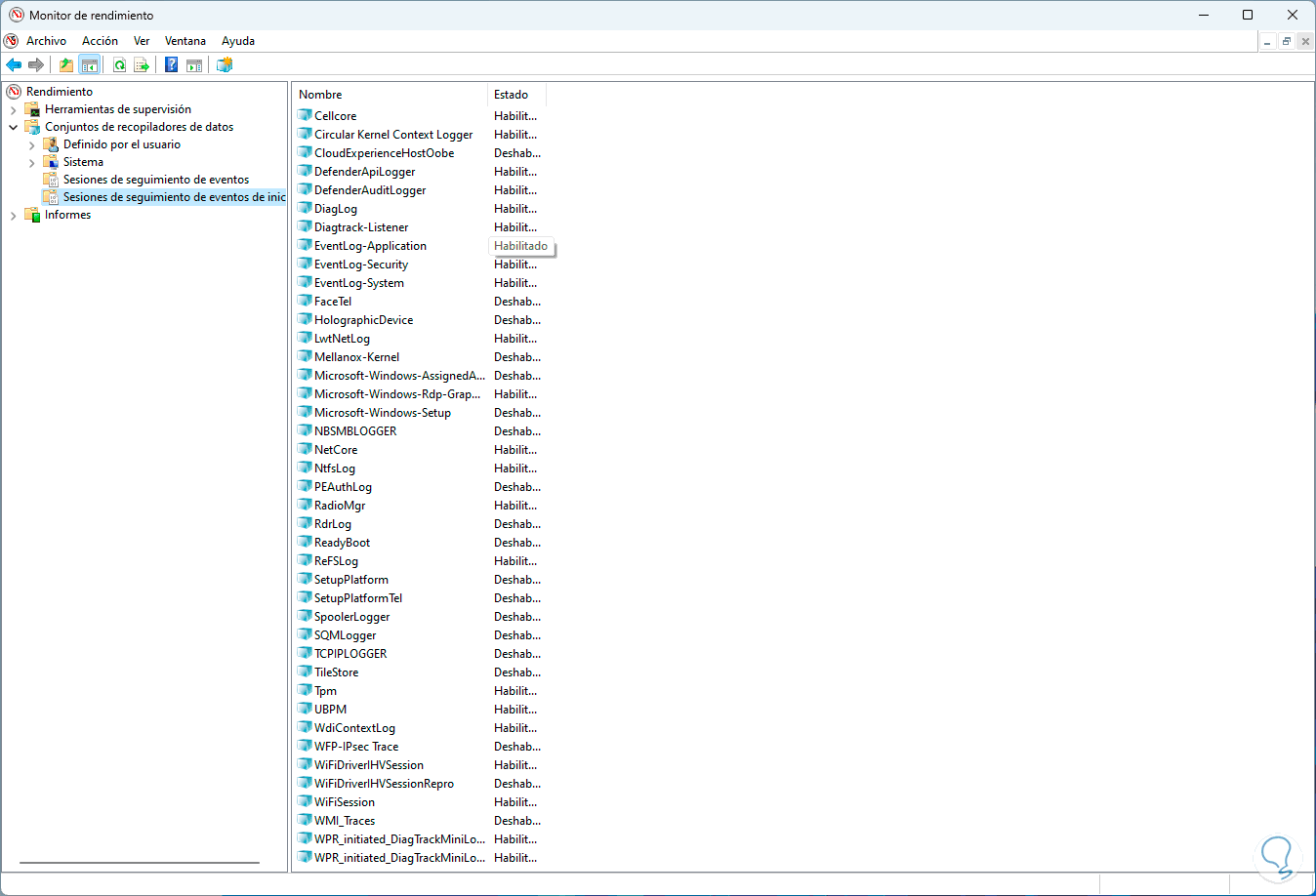Select the WiFiDriverIHVSessionRepro entry
Image resolution: width=1316 pixels, height=896 pixels.
click(384, 784)
